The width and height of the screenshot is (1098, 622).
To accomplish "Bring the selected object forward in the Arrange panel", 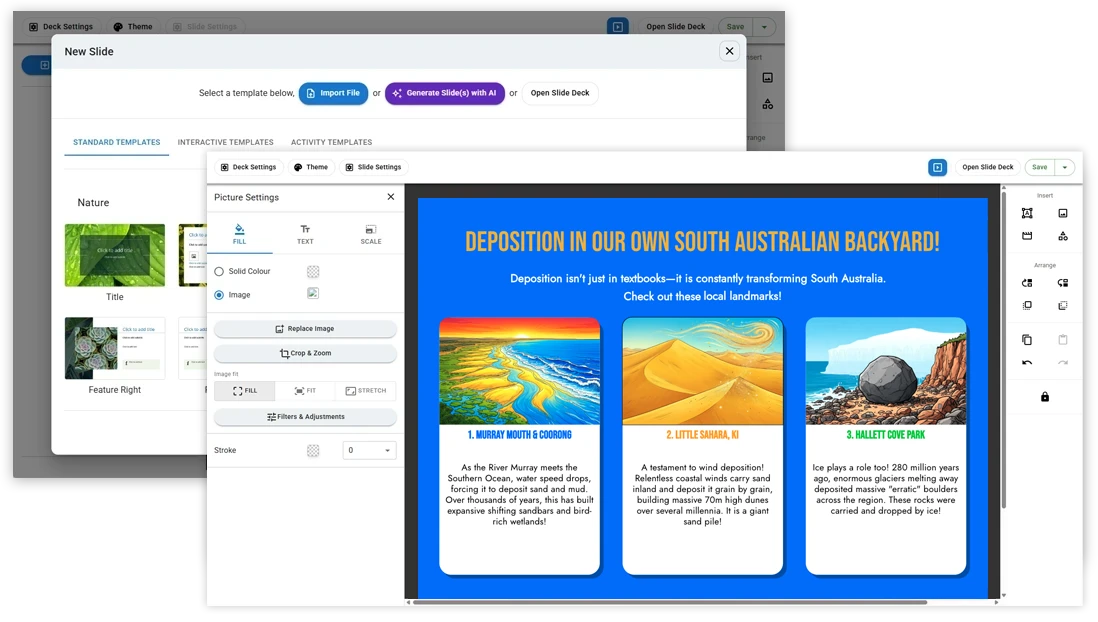I will click(1027, 283).
